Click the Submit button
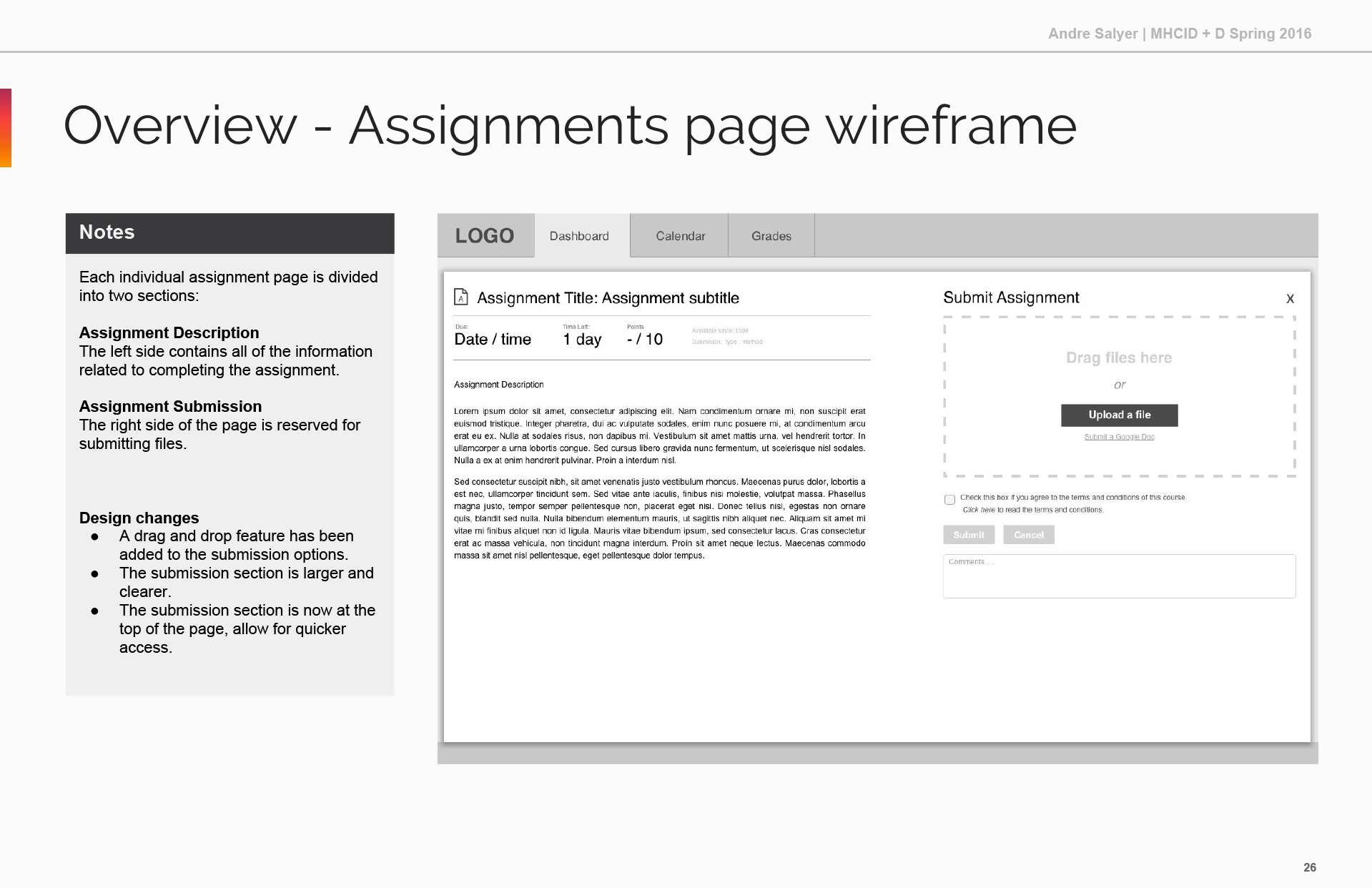1372x888 pixels. tap(968, 535)
